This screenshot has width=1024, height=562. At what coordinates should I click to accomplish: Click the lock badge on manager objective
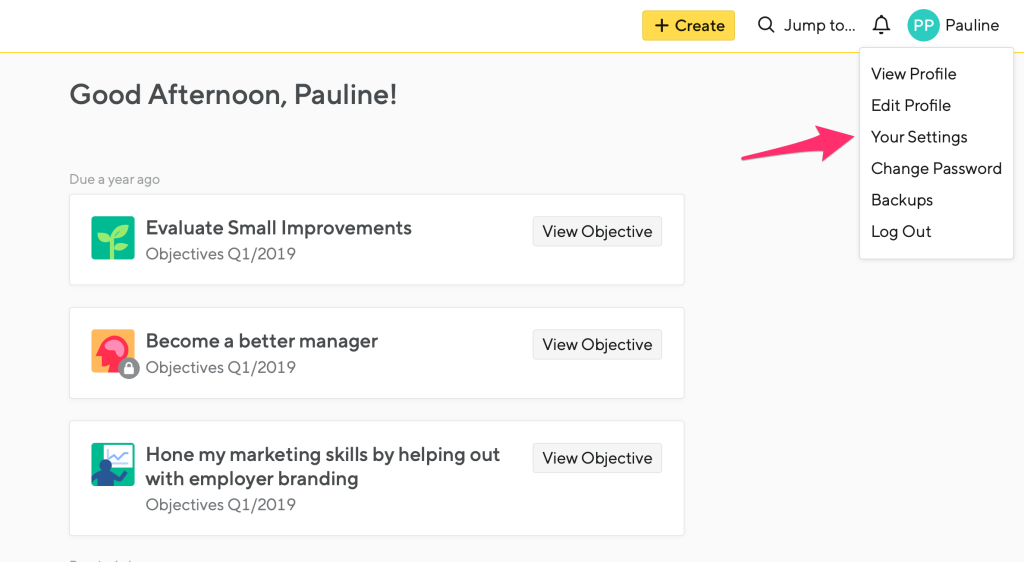click(129, 369)
